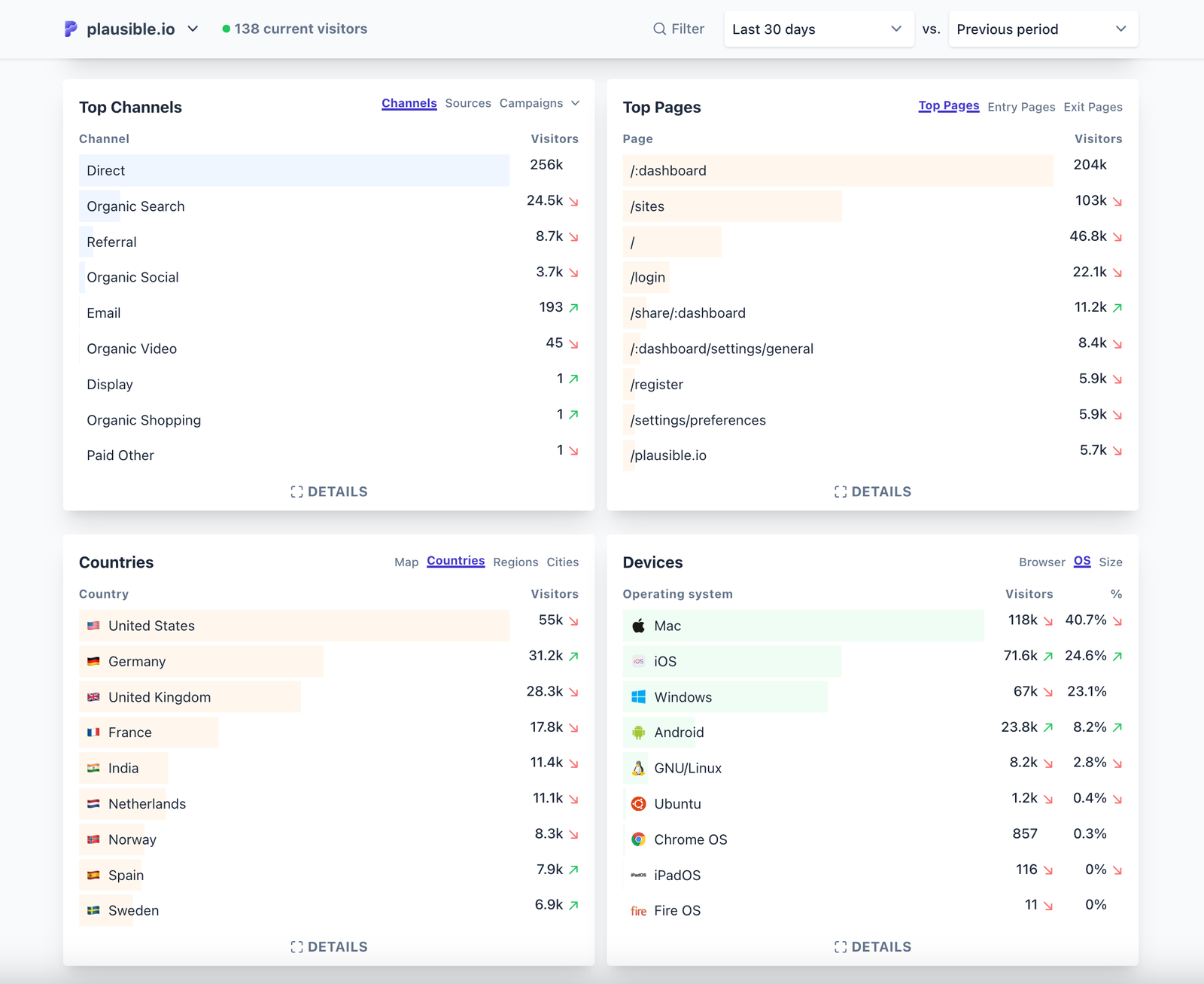Image resolution: width=1204 pixels, height=984 pixels.
Task: Select the Browser tab in Devices
Action: pos(1041,562)
